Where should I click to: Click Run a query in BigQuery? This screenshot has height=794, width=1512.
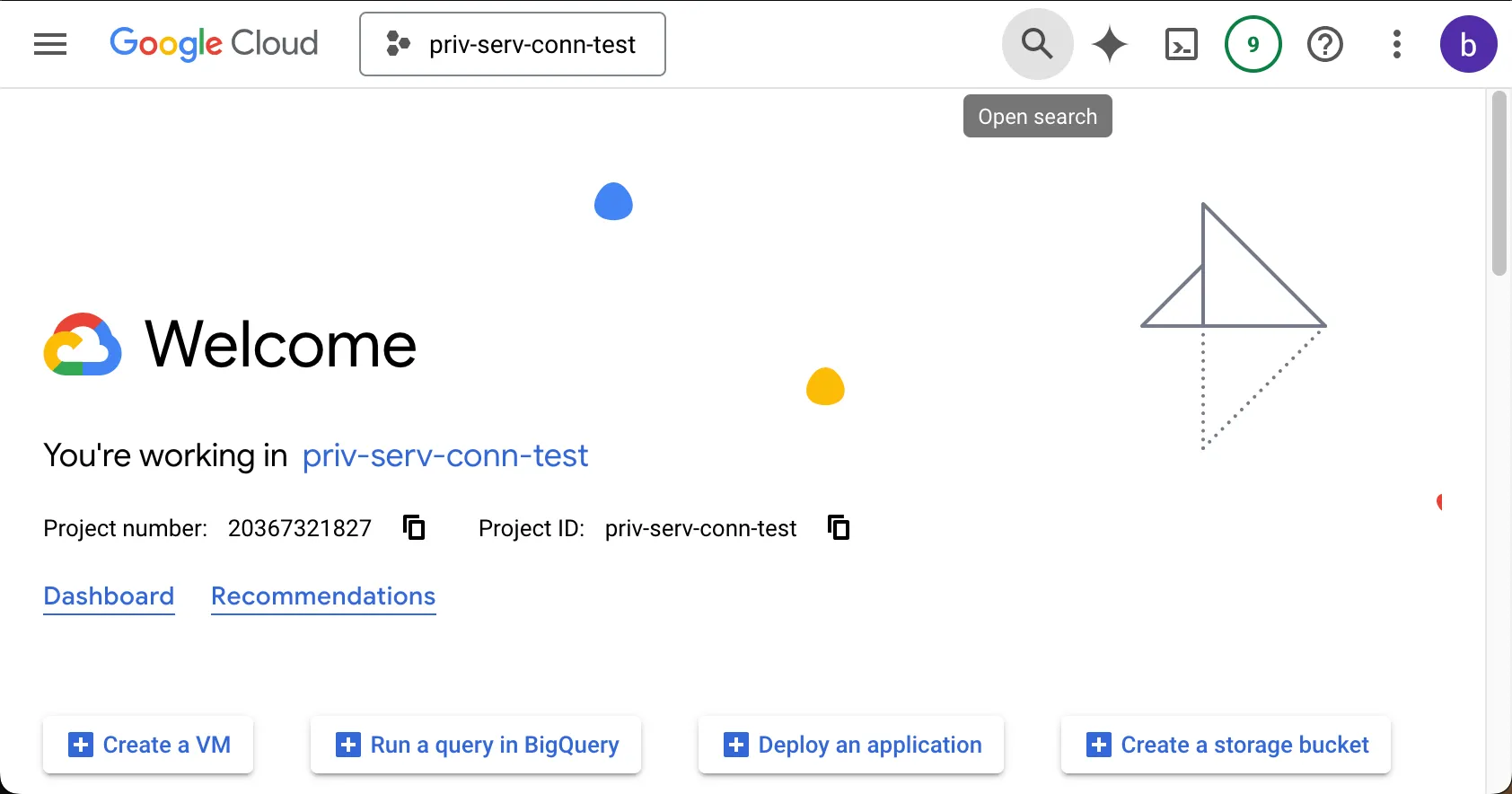(x=475, y=745)
